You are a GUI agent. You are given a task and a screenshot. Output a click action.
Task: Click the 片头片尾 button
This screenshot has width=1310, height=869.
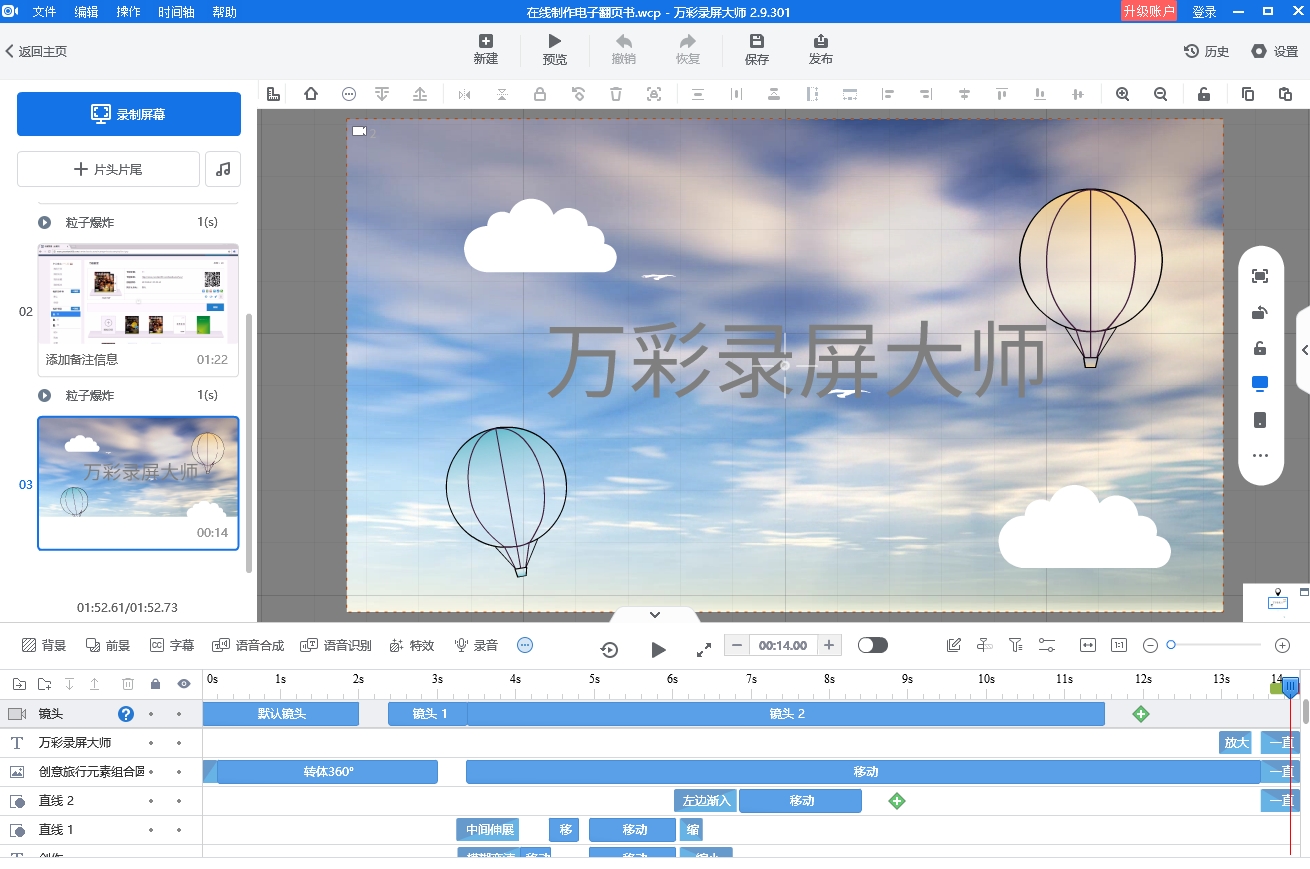pos(108,169)
